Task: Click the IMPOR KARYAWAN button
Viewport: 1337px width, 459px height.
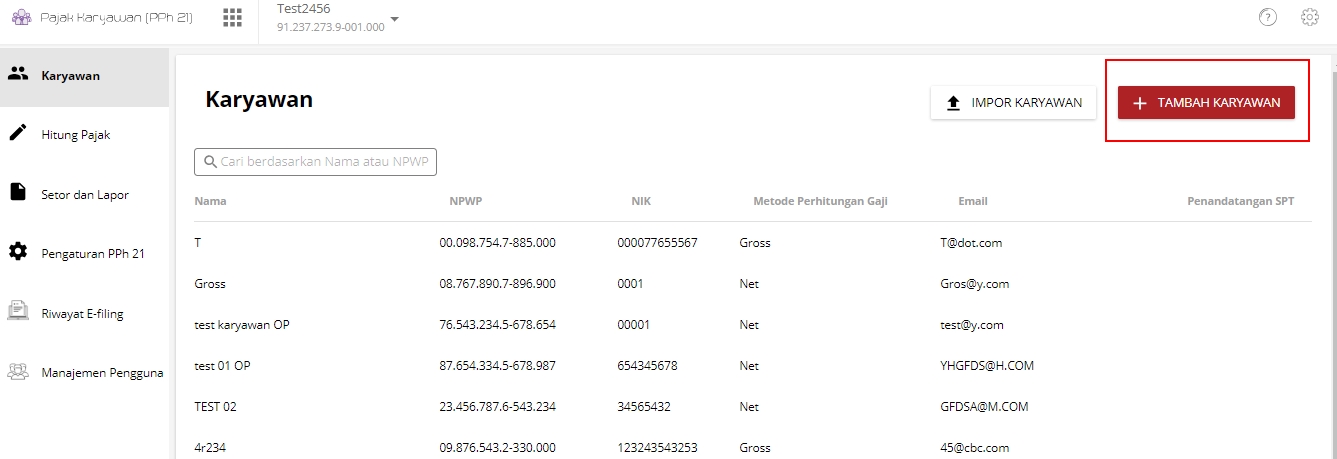Action: click(x=1013, y=103)
